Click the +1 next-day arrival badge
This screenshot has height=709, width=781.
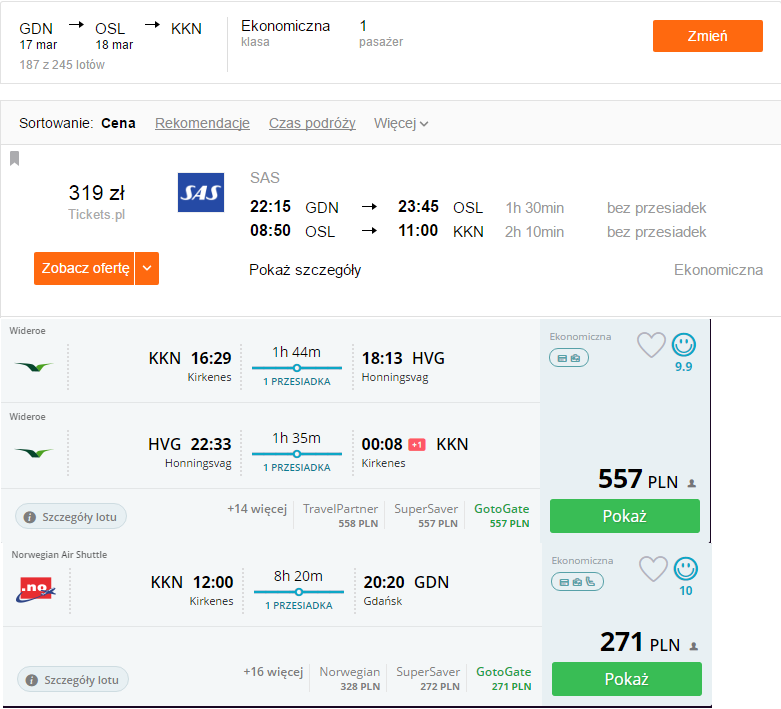(x=417, y=444)
